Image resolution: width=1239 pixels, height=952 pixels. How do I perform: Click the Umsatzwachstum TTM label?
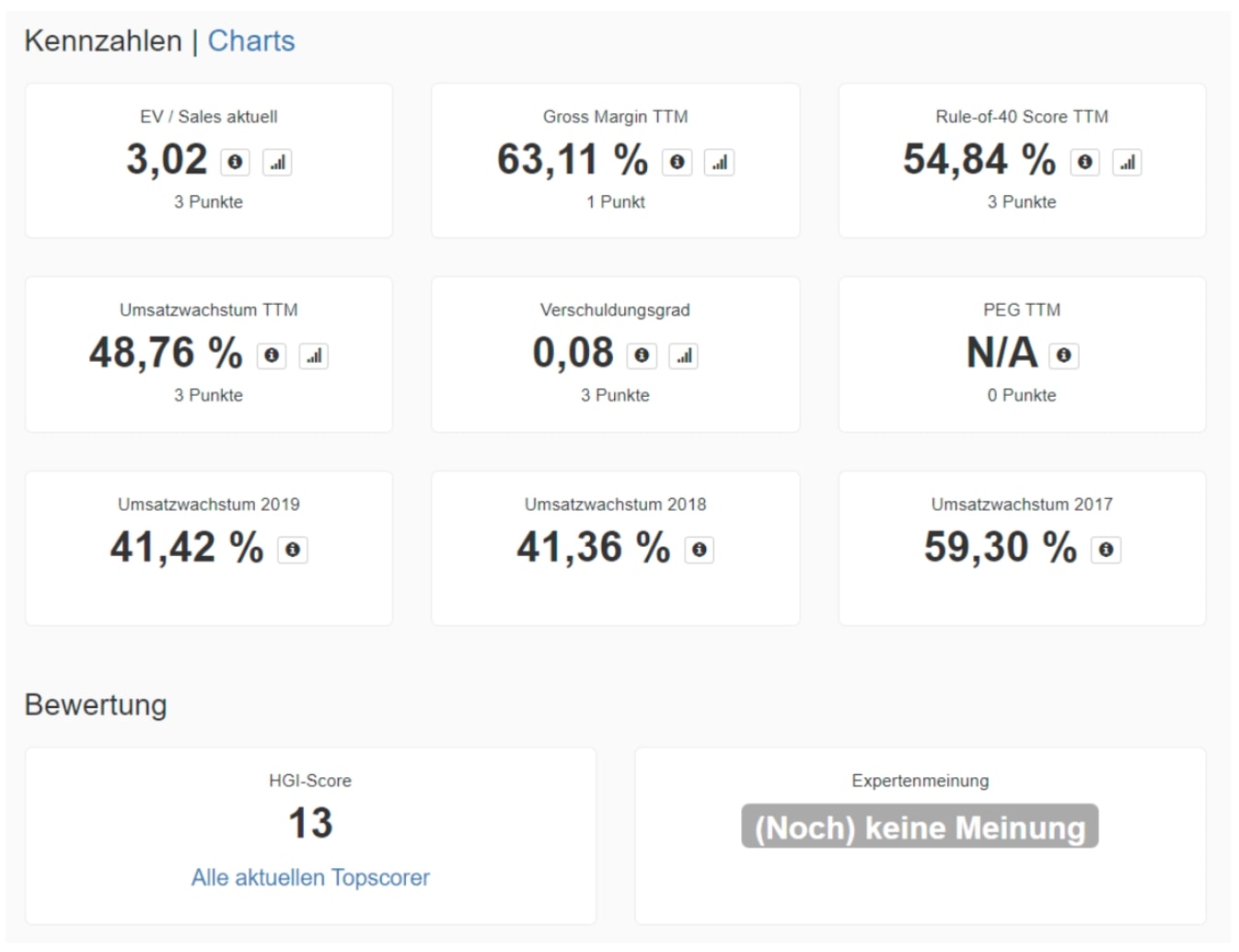[x=209, y=310]
